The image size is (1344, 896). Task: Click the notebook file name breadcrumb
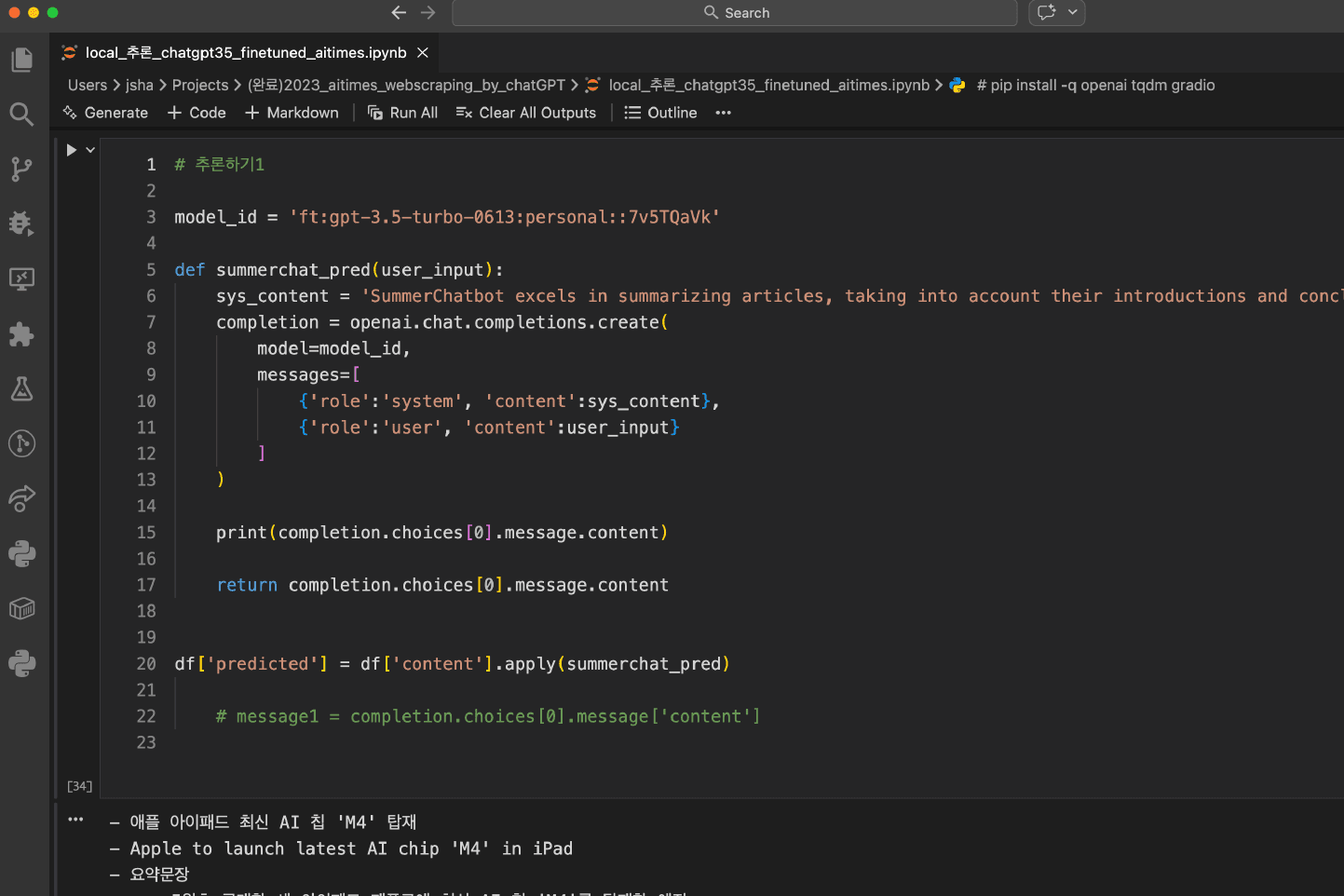pos(769,85)
